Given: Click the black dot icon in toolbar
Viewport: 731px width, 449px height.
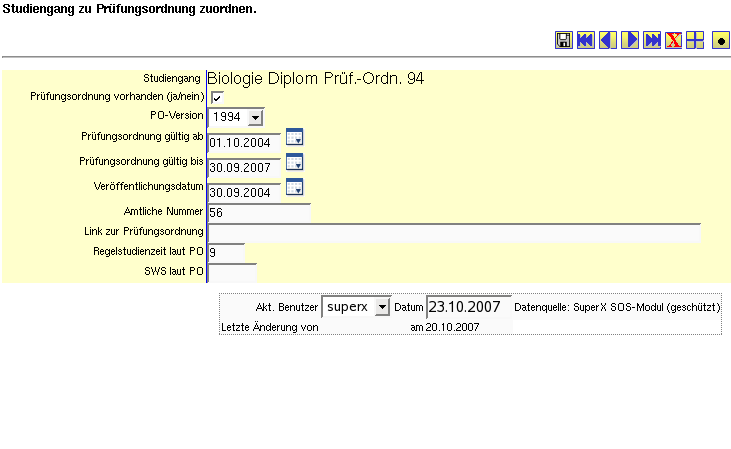Looking at the screenshot, I should (x=720, y=40).
